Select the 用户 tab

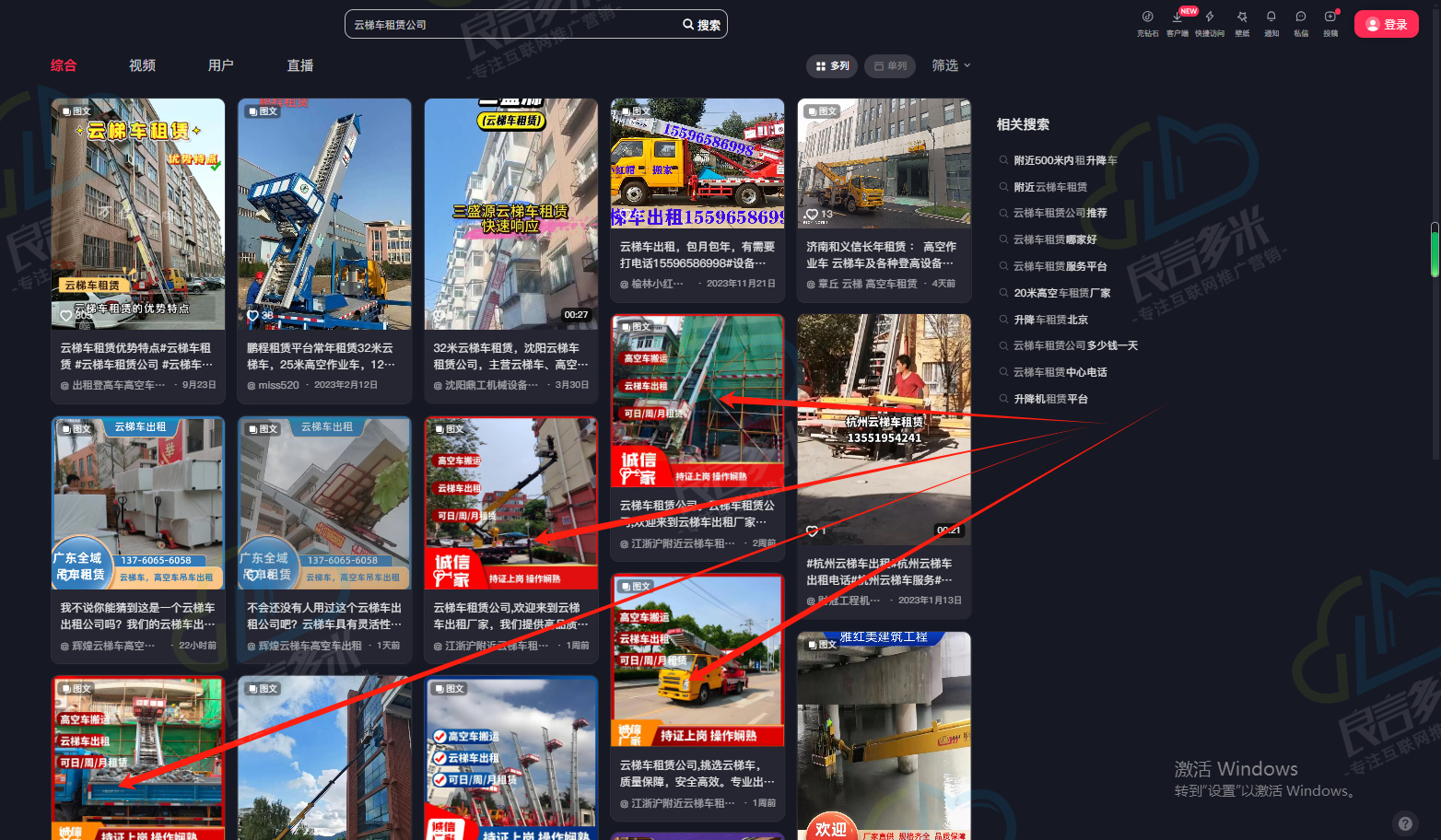coord(221,65)
